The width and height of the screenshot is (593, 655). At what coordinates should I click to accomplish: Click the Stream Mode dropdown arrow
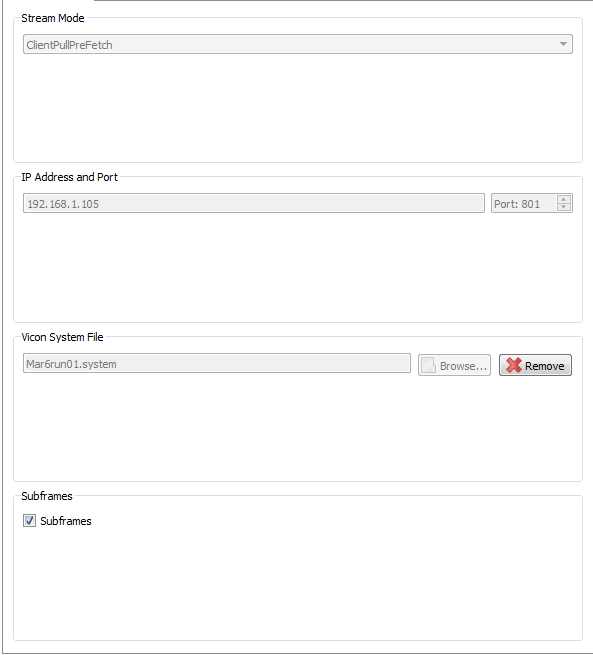click(x=563, y=44)
